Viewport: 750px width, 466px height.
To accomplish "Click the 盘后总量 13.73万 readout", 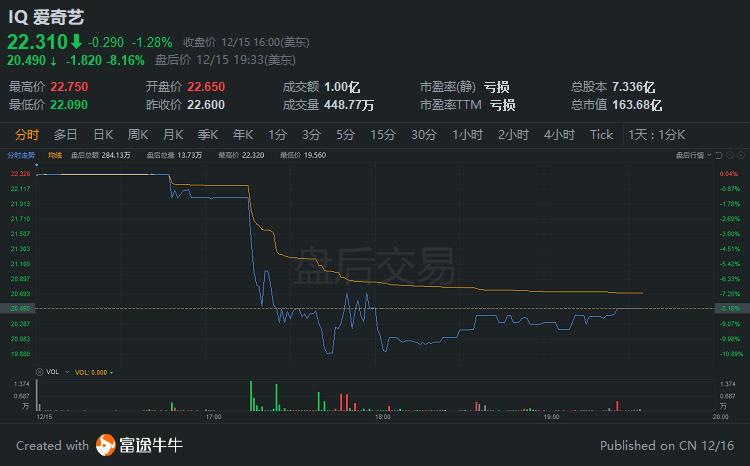I will click(x=174, y=155).
